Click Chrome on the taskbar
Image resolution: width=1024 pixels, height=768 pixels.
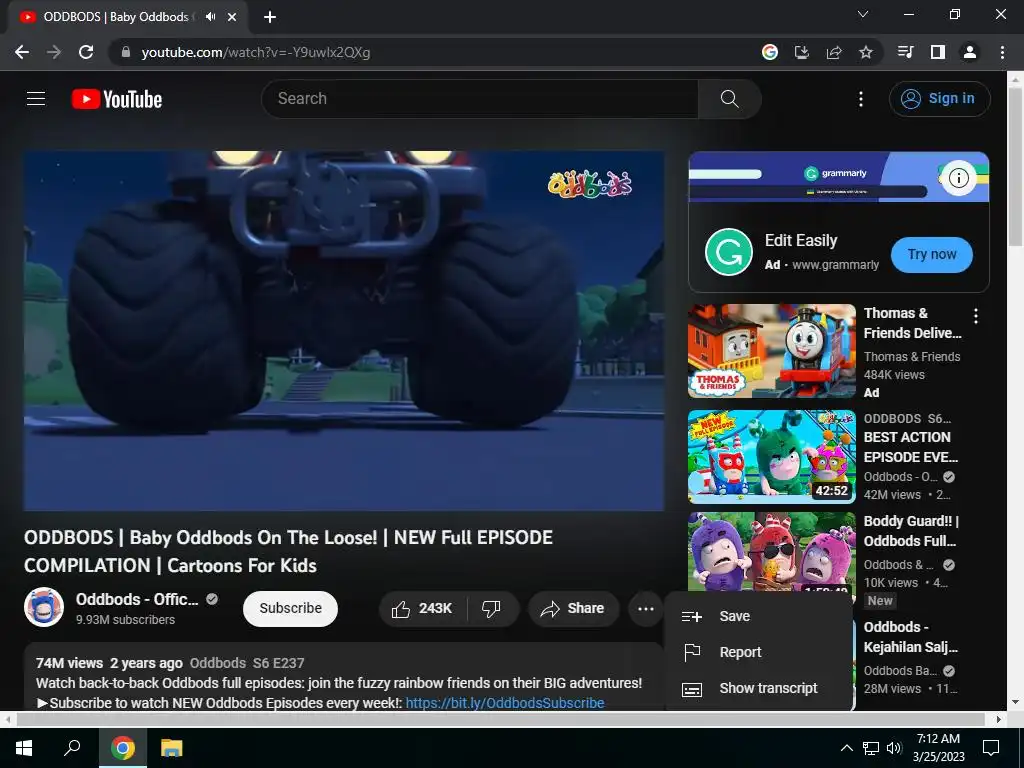[122, 748]
